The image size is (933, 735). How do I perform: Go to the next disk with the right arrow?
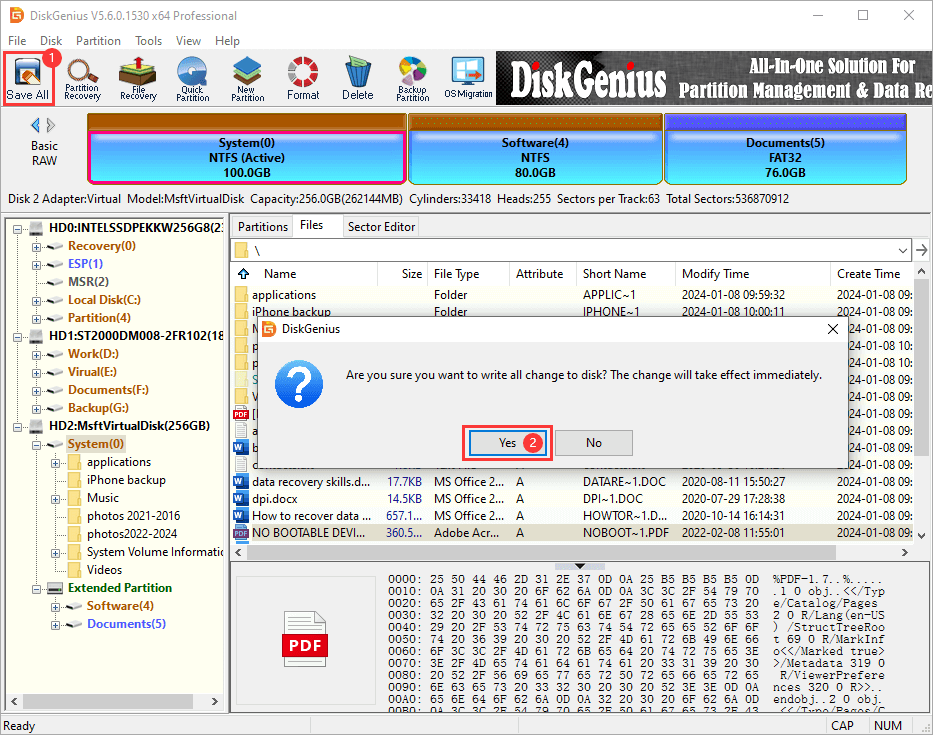coord(51,125)
